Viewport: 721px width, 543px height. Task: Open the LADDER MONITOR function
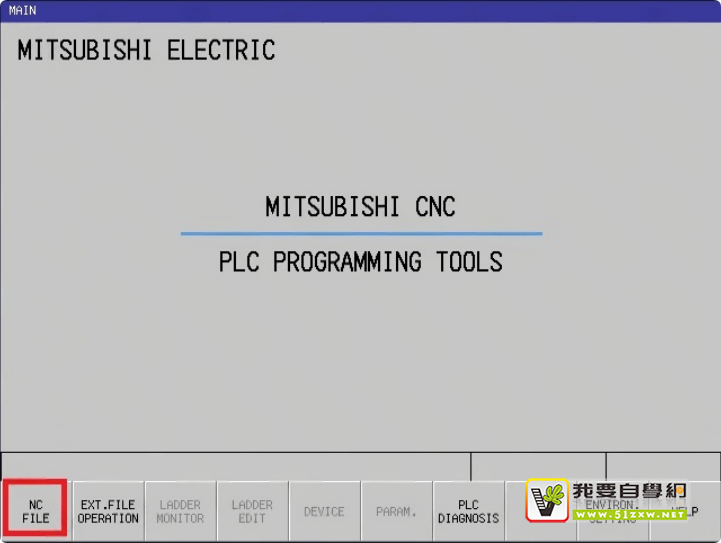(180, 511)
